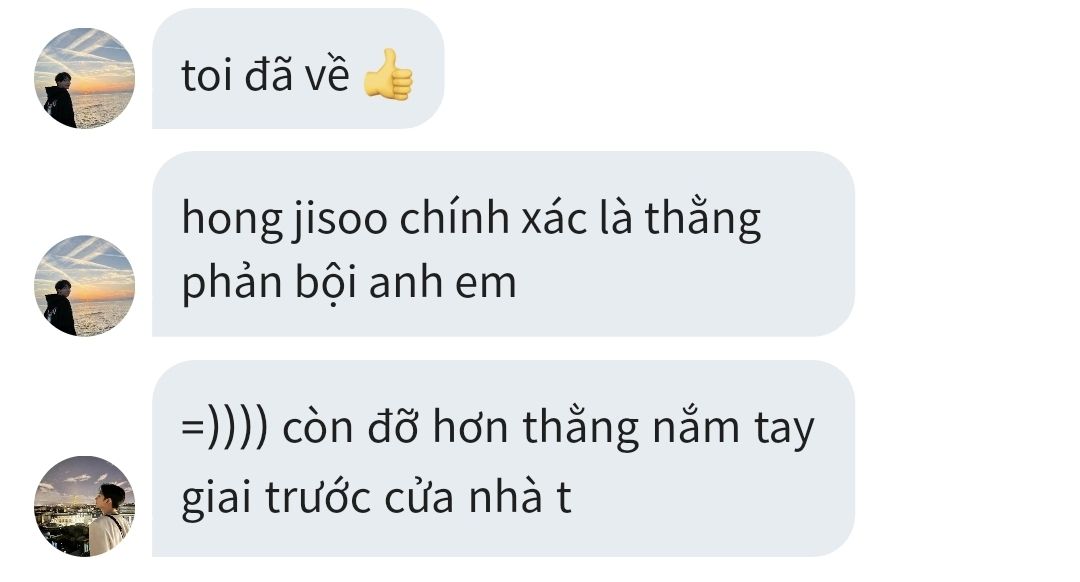1080x582 pixels.
Task: Click the "cửa nhà t" words
Action: (x=478, y=496)
